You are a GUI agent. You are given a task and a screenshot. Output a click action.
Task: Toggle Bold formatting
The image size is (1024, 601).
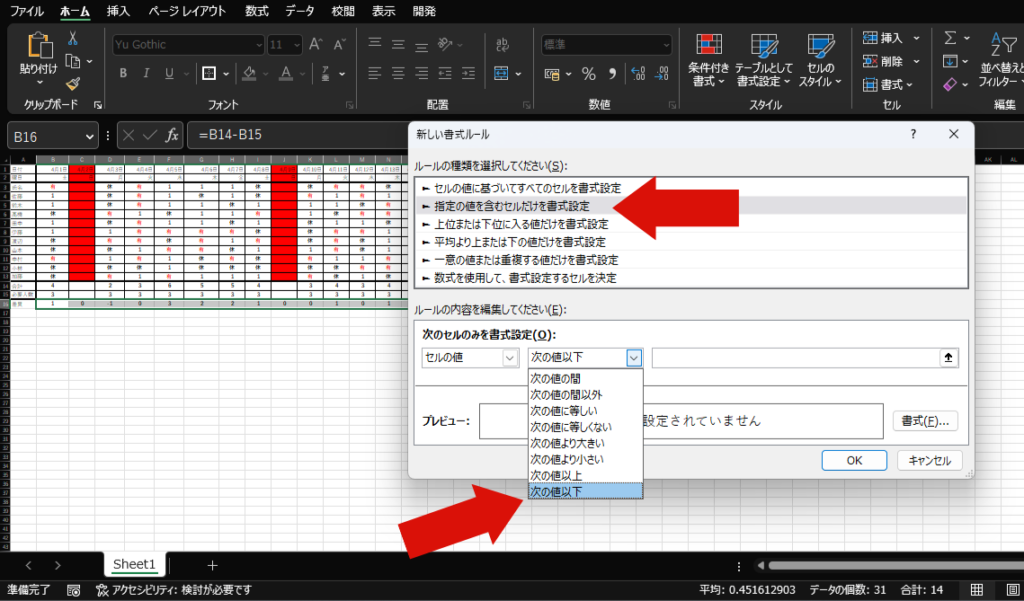(x=123, y=73)
